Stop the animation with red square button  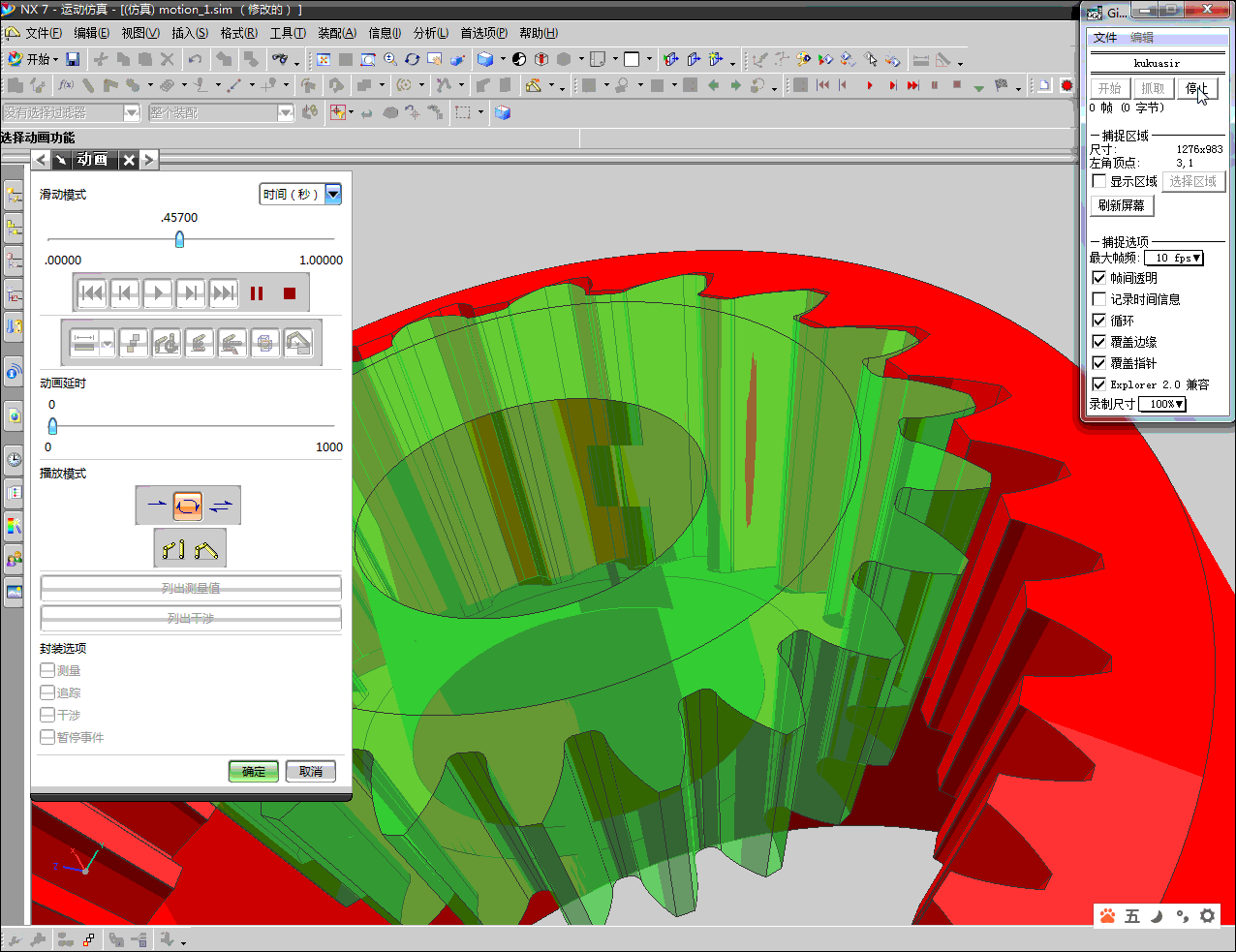289,292
